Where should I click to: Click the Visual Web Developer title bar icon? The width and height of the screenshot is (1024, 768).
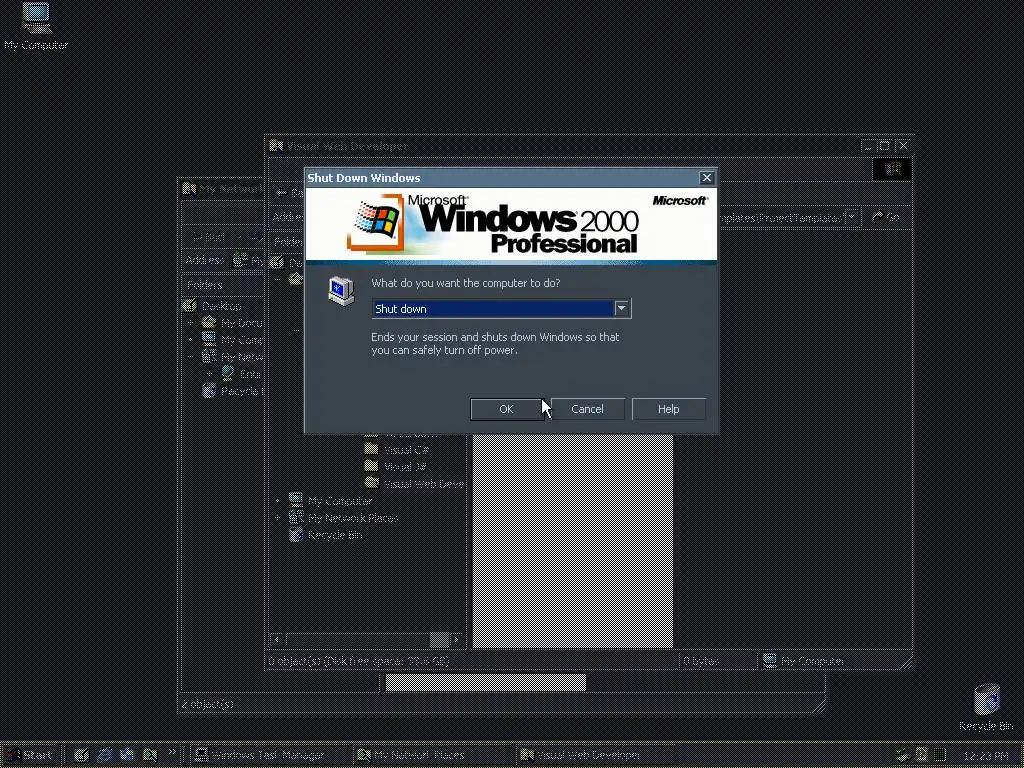(276, 146)
